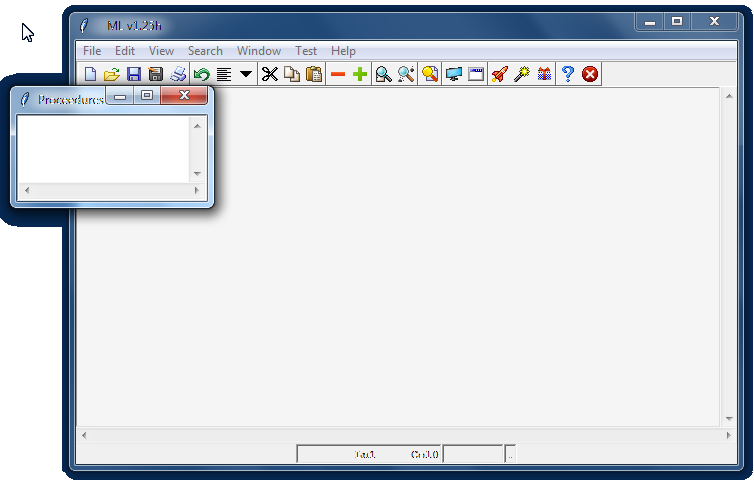754x486 pixels.
Task: Open the Help menu
Action: 343,51
